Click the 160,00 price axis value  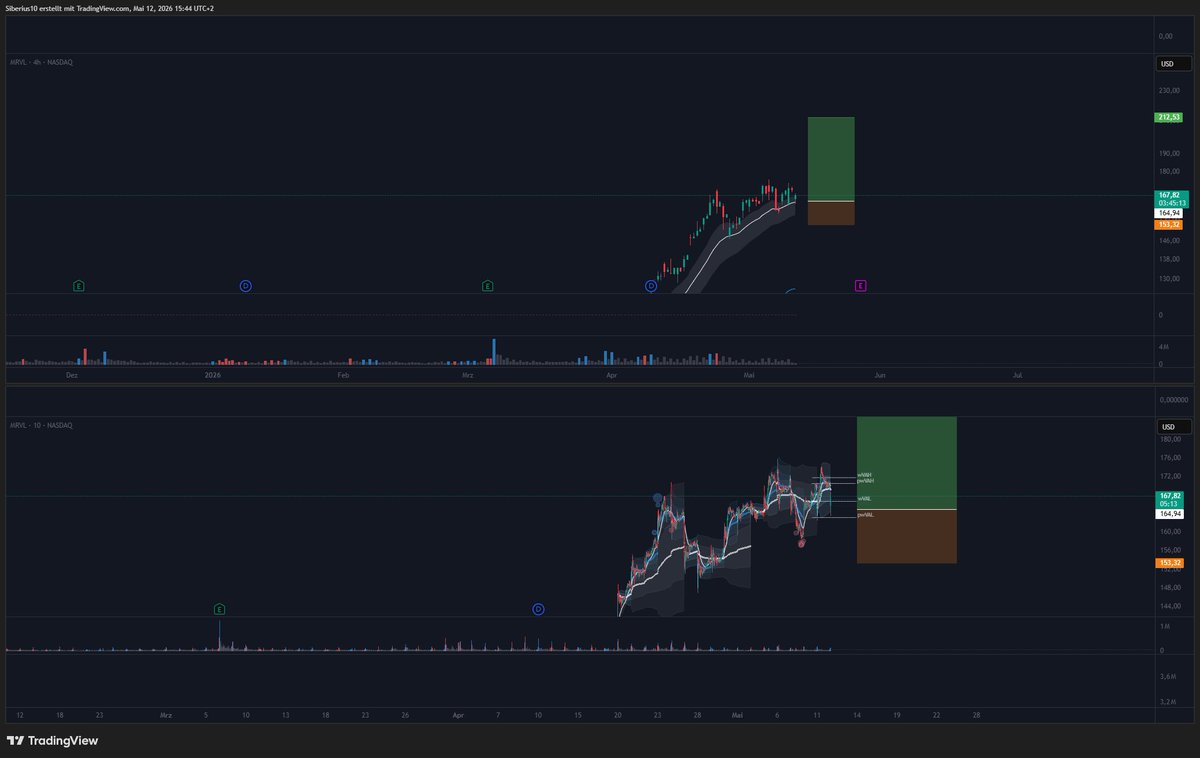[x=1168, y=532]
